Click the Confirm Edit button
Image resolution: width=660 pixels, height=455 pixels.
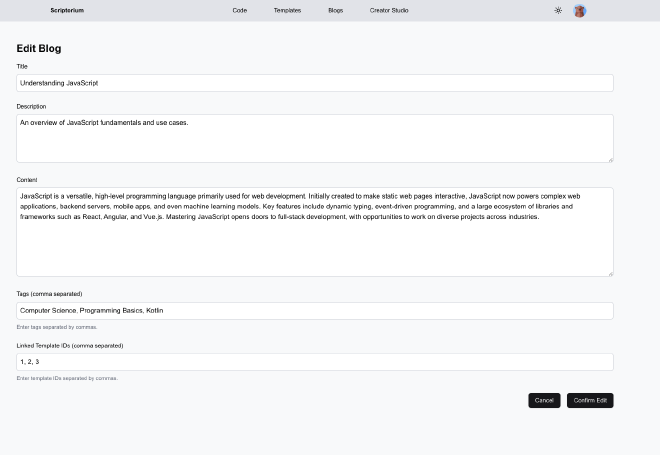590,400
